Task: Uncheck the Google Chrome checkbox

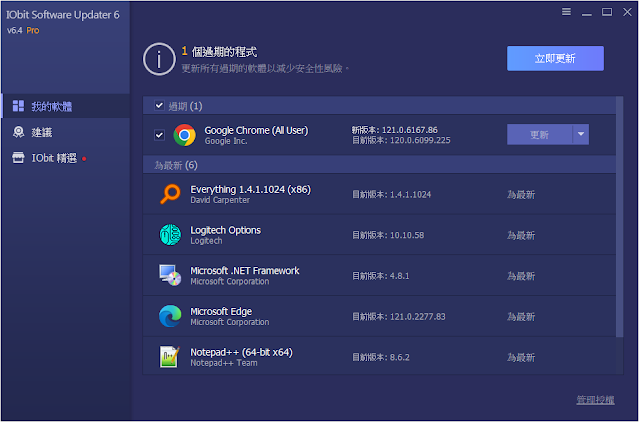Action: tap(159, 135)
